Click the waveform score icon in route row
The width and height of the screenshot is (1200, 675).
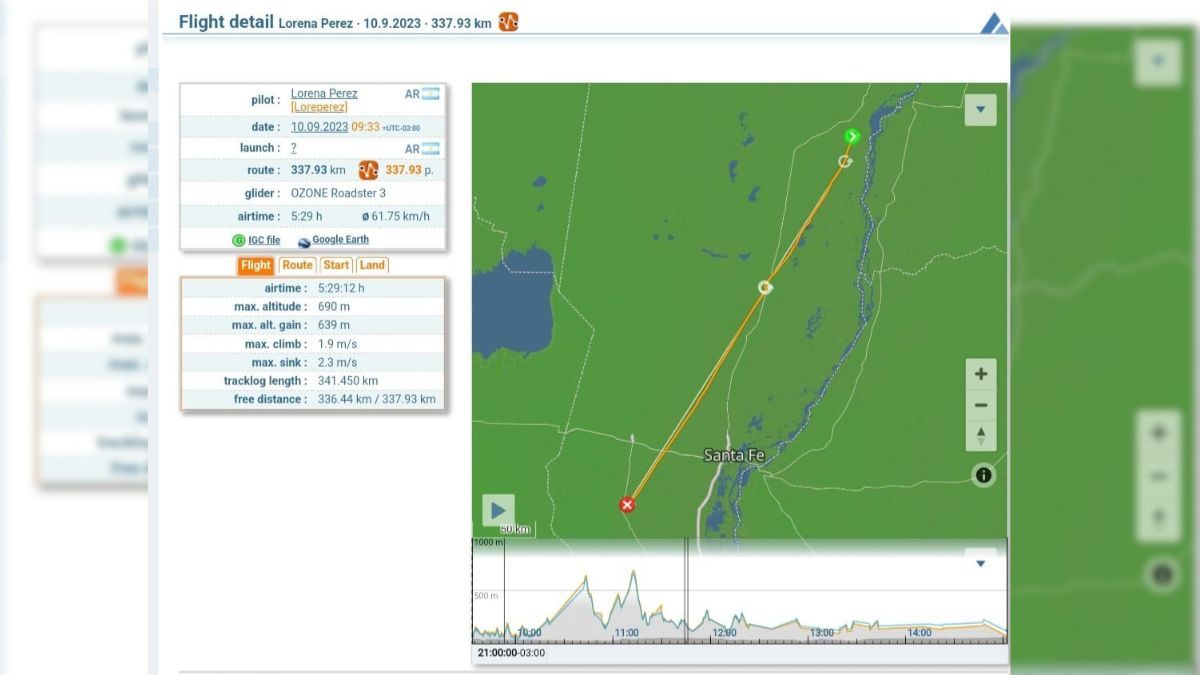pos(367,171)
